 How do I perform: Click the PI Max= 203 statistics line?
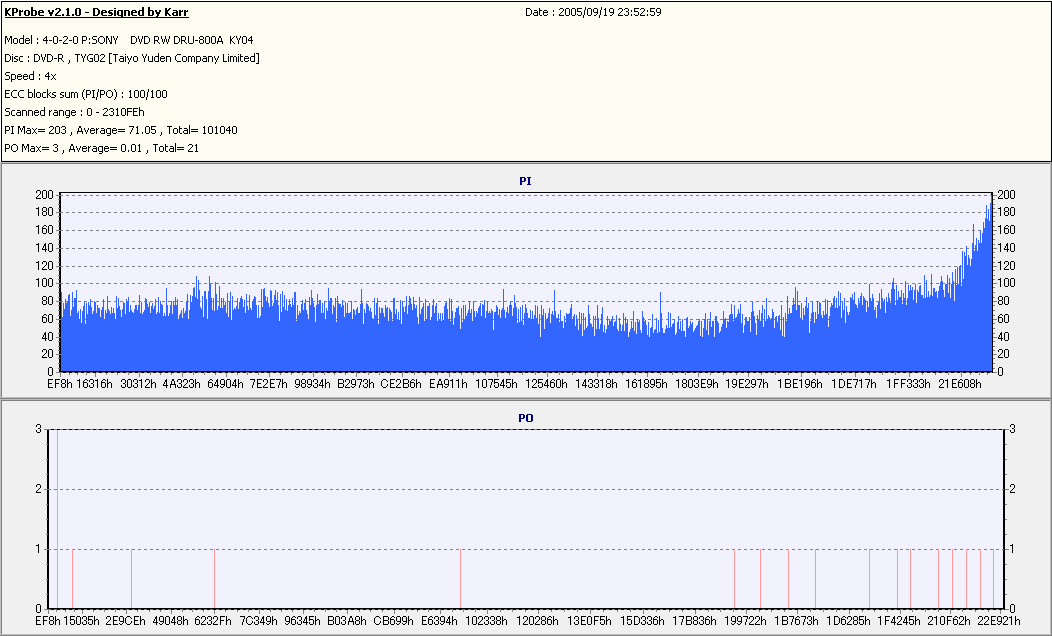(x=121, y=130)
